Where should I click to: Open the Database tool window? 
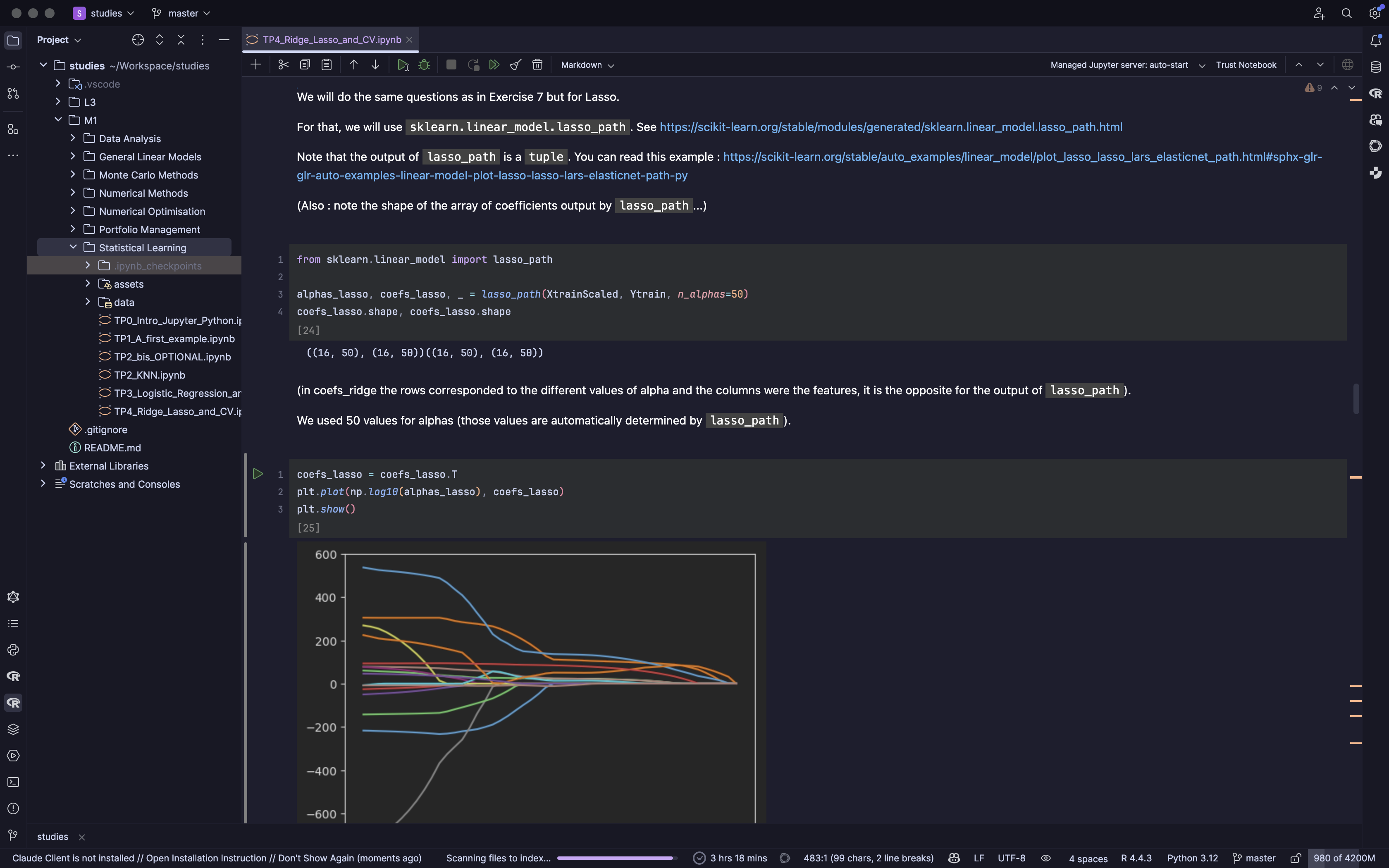[1375, 66]
